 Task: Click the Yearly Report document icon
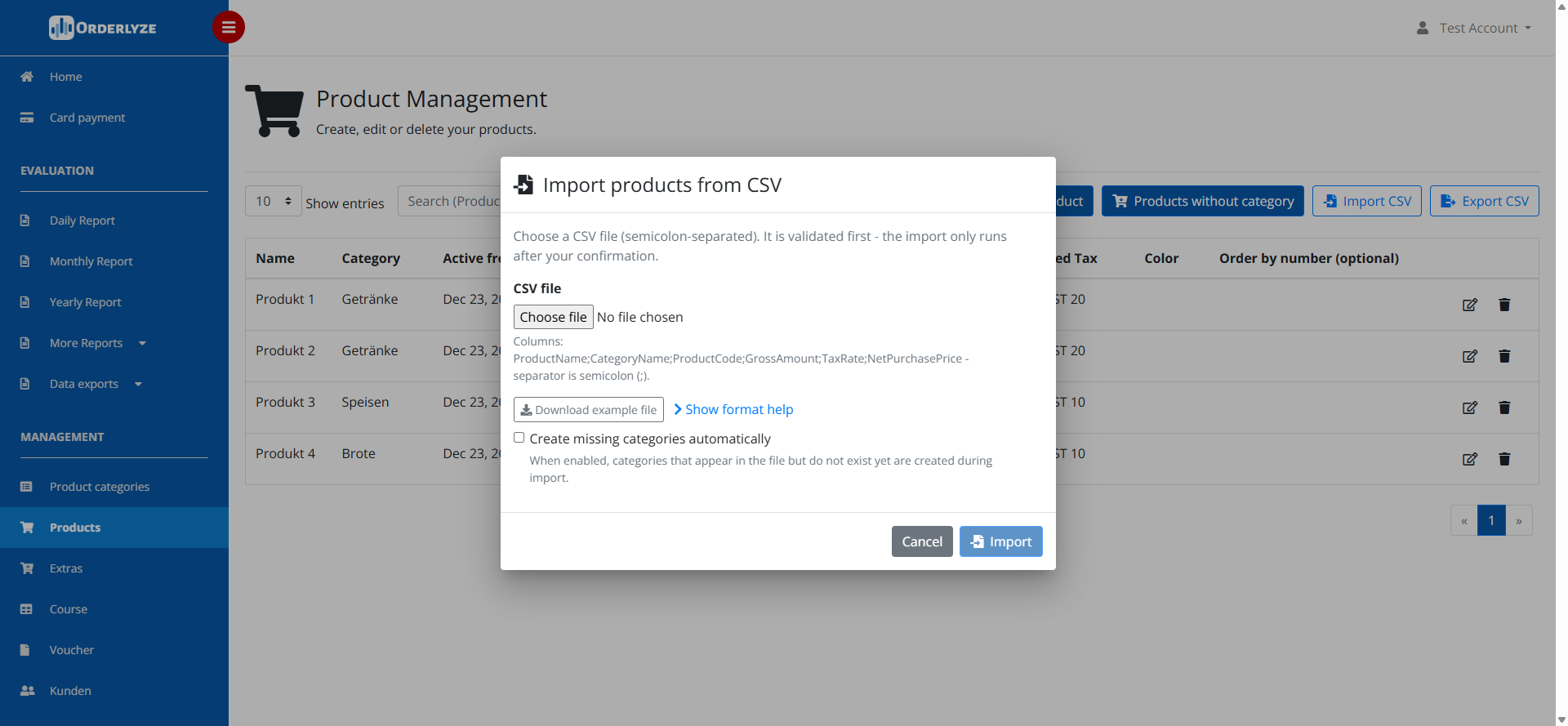pos(24,302)
